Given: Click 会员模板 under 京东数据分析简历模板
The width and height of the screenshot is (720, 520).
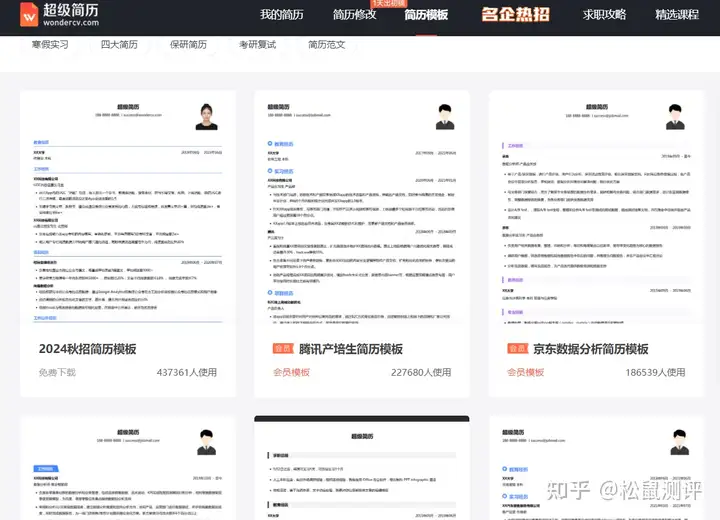Looking at the screenshot, I should (x=526, y=372).
